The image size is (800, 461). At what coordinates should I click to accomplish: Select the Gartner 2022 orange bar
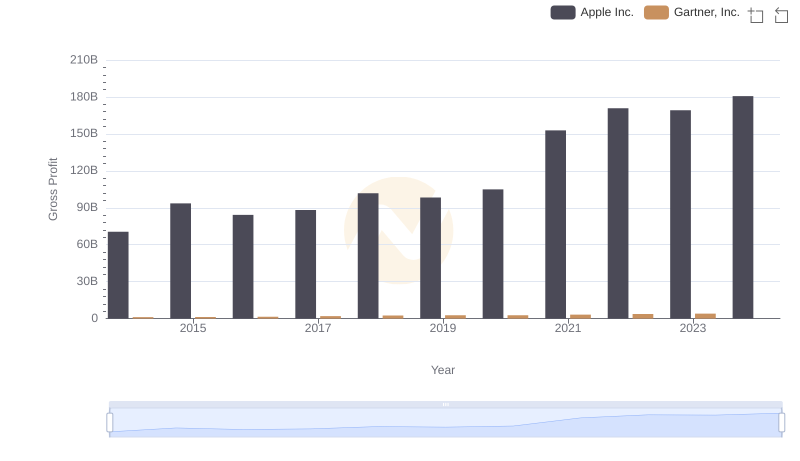pyautogui.click(x=643, y=316)
